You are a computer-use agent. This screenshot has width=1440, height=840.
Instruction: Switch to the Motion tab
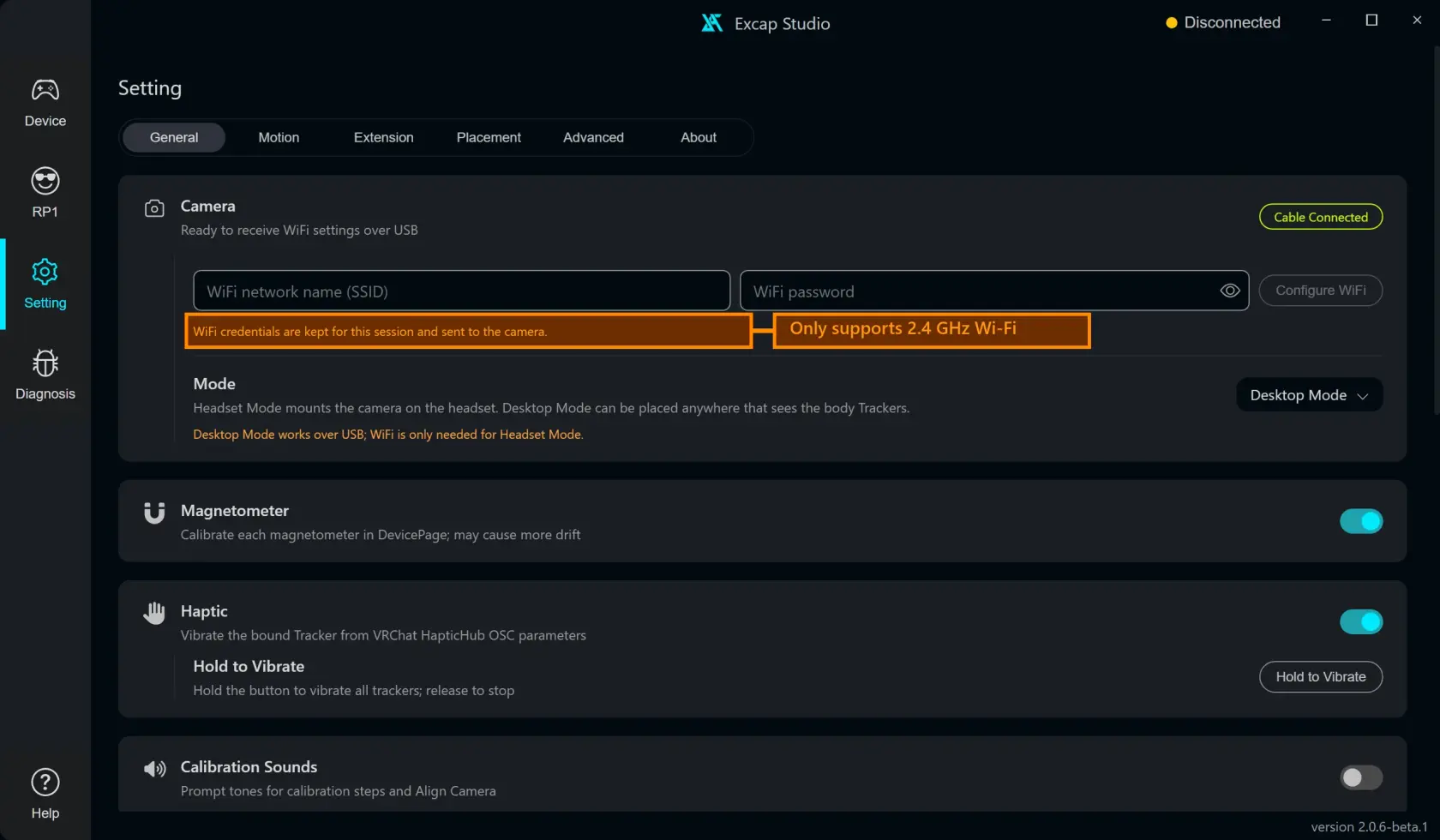tap(279, 137)
